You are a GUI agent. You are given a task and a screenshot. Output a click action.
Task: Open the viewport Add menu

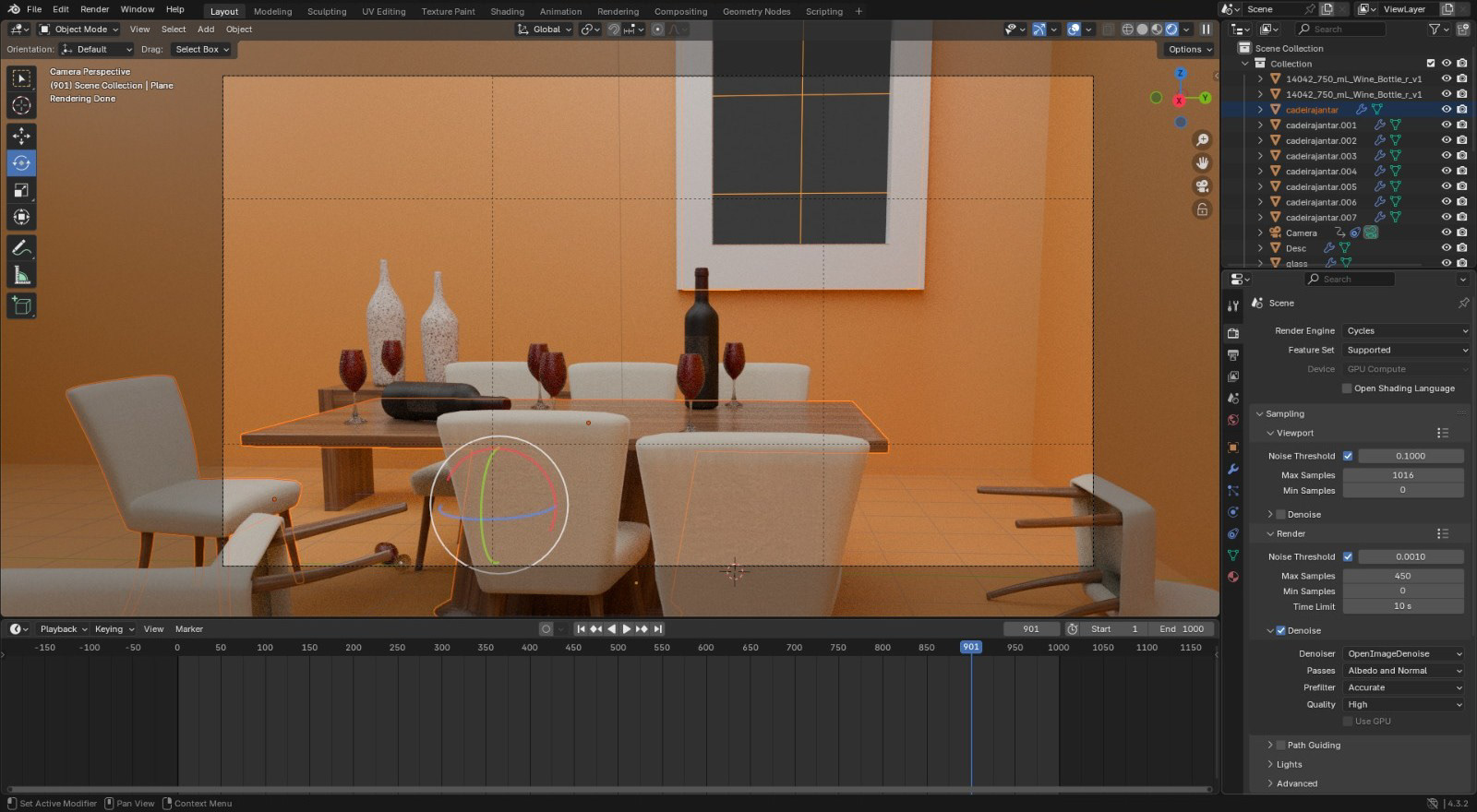(x=206, y=30)
